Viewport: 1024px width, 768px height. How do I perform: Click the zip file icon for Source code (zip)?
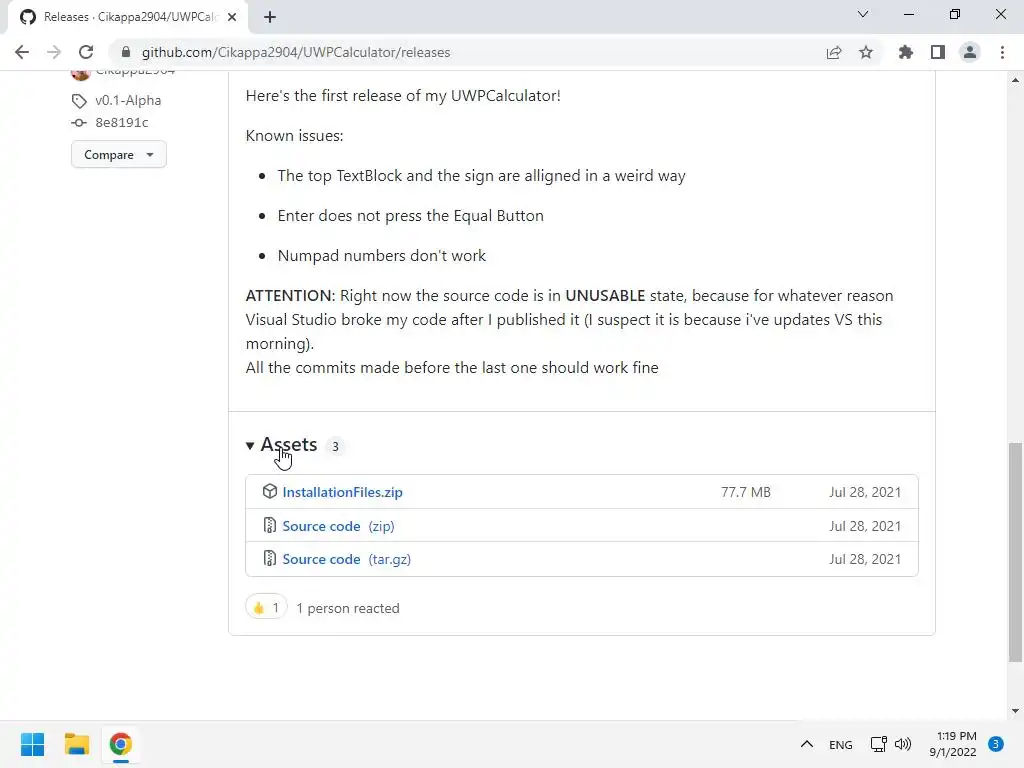pos(269,525)
